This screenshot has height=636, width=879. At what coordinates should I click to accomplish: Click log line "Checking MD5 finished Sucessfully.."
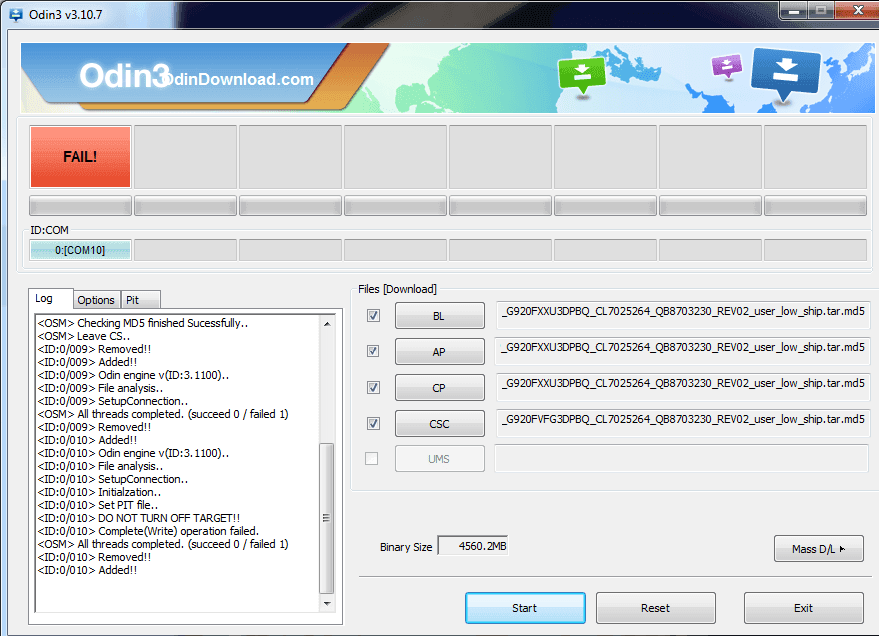pyautogui.click(x=163, y=323)
